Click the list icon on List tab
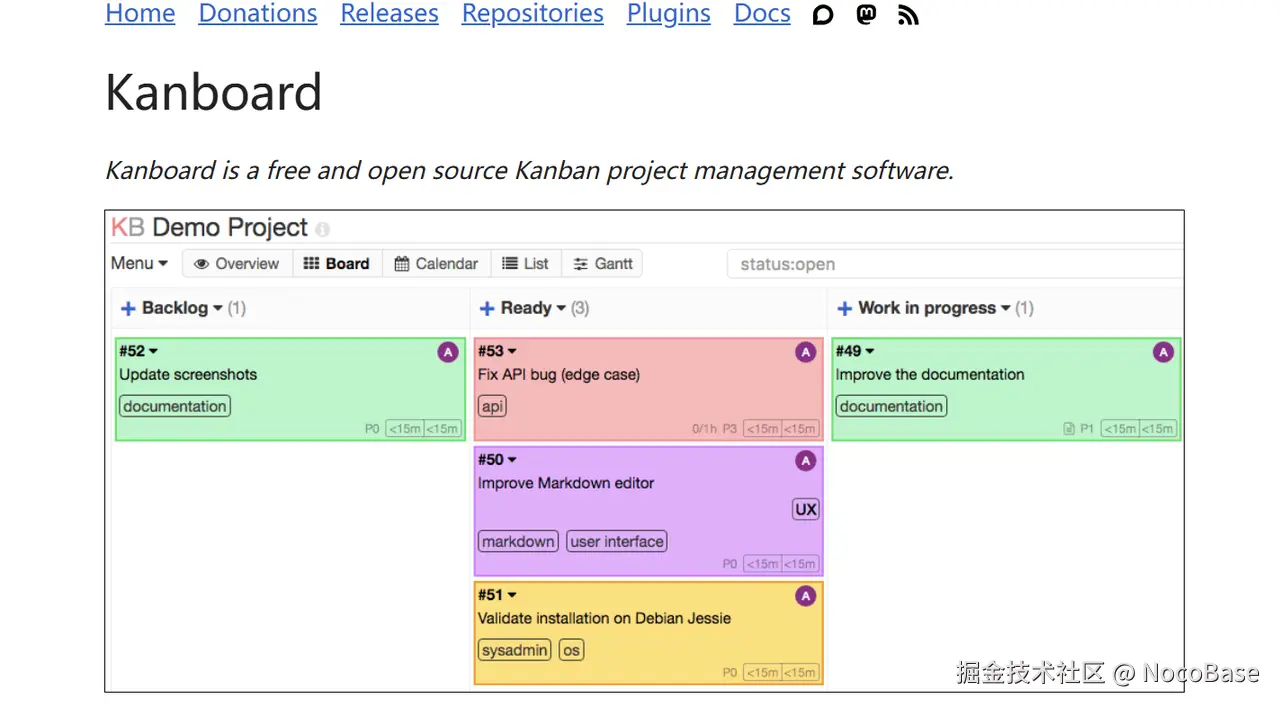The image size is (1280, 707). point(510,264)
